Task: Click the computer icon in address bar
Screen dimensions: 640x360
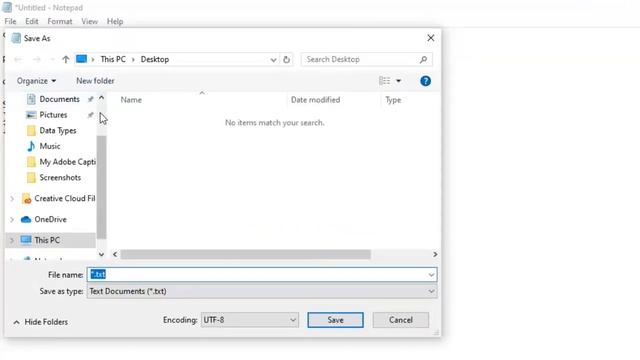Action: click(82, 59)
